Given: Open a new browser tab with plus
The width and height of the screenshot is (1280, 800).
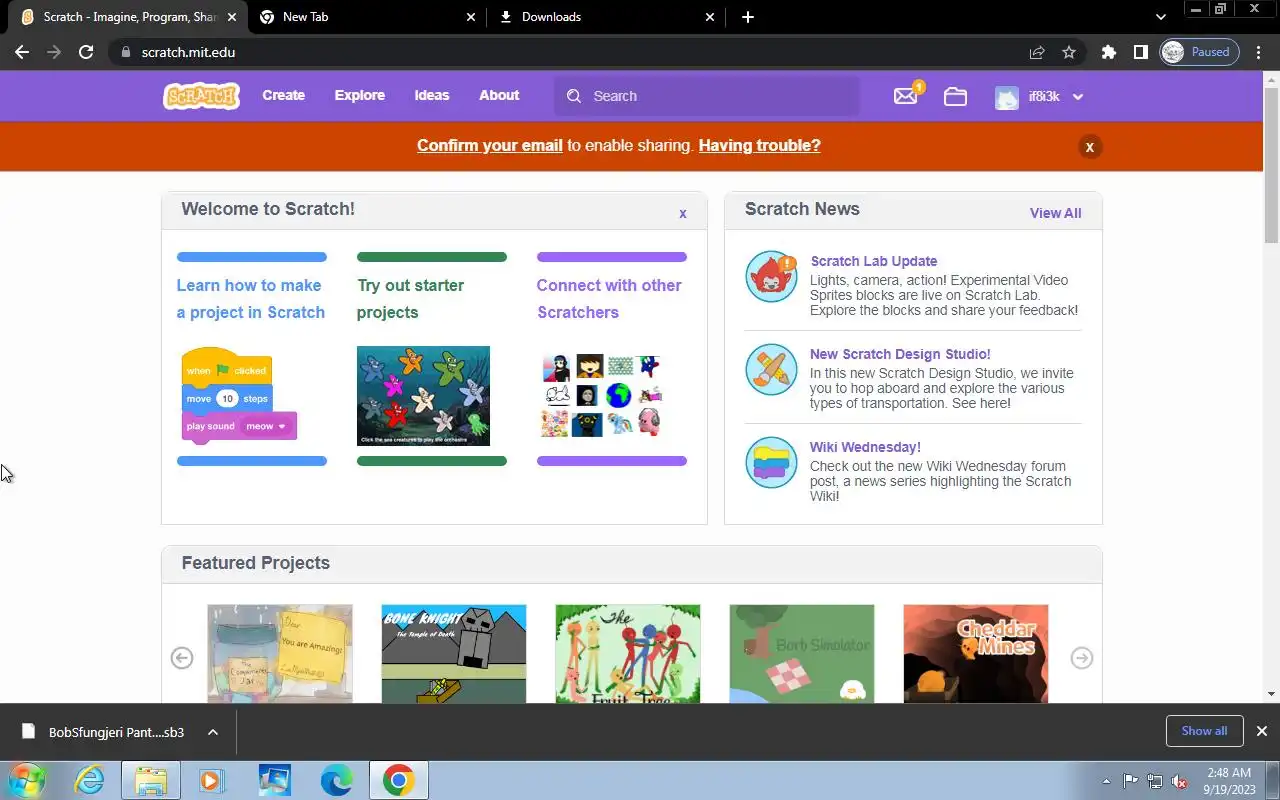Looking at the screenshot, I should click(748, 17).
